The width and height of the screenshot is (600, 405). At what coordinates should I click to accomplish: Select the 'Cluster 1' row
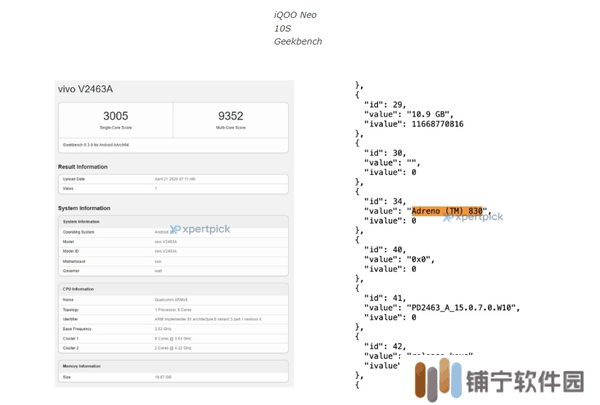(x=173, y=339)
